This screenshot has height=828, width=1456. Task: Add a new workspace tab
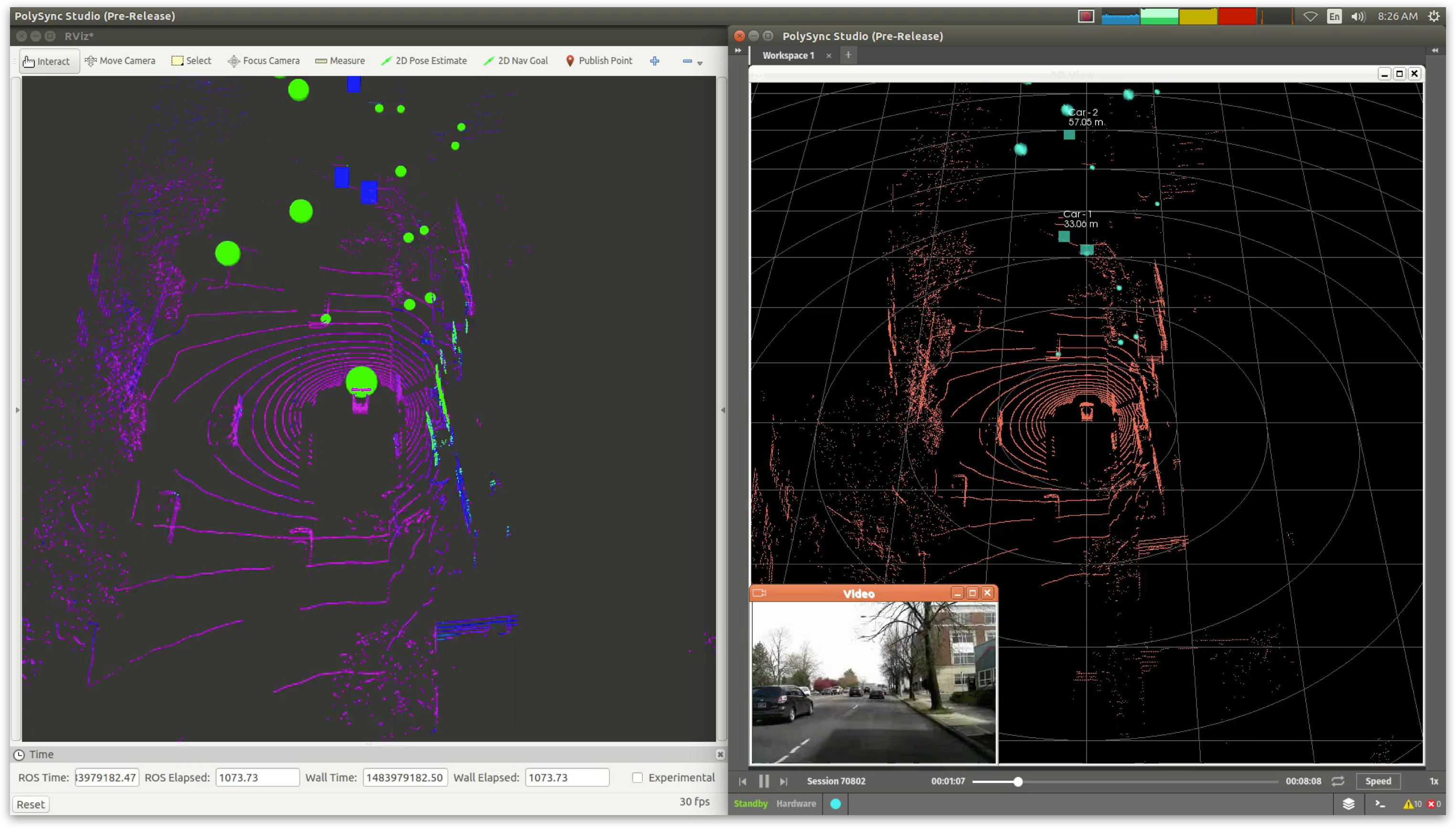(x=848, y=54)
